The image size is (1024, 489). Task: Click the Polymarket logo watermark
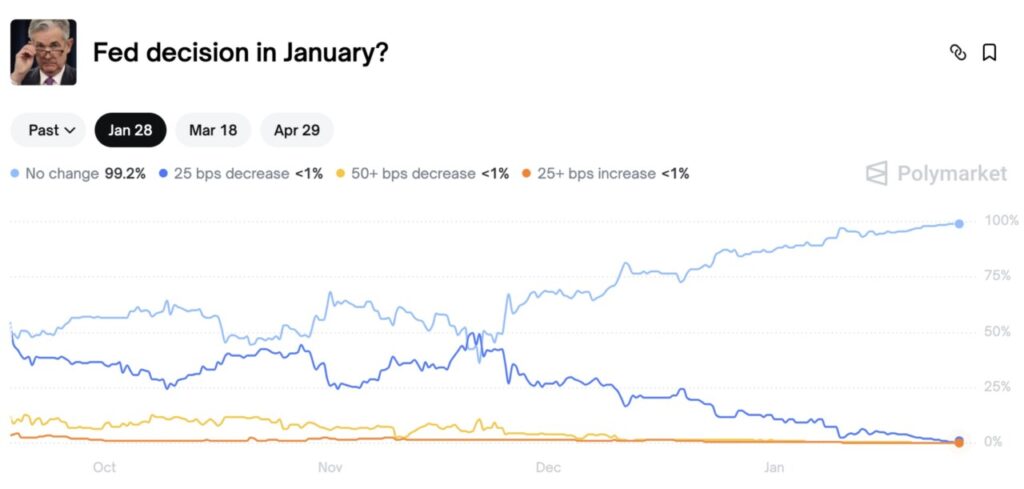(936, 174)
